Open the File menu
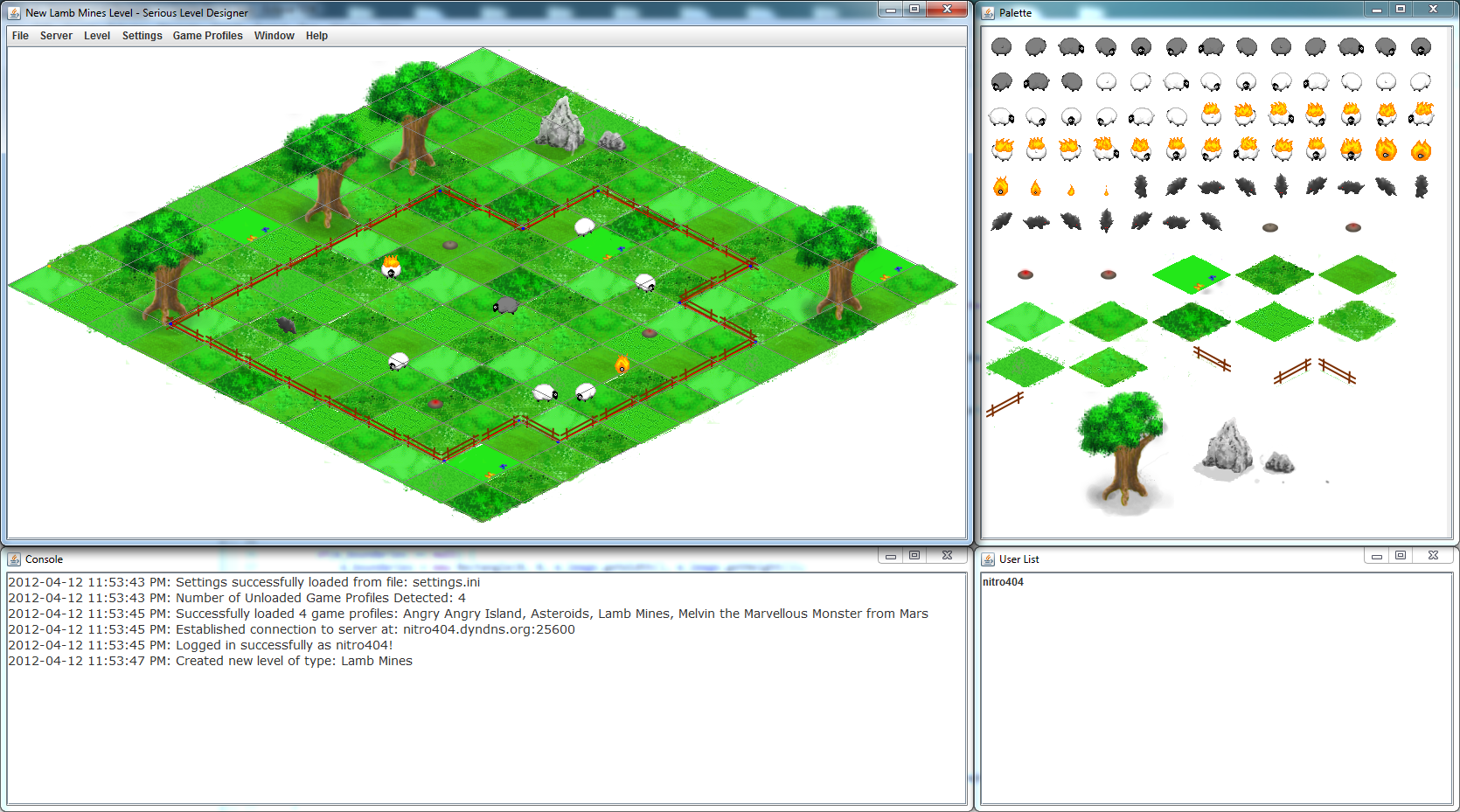 (x=20, y=36)
